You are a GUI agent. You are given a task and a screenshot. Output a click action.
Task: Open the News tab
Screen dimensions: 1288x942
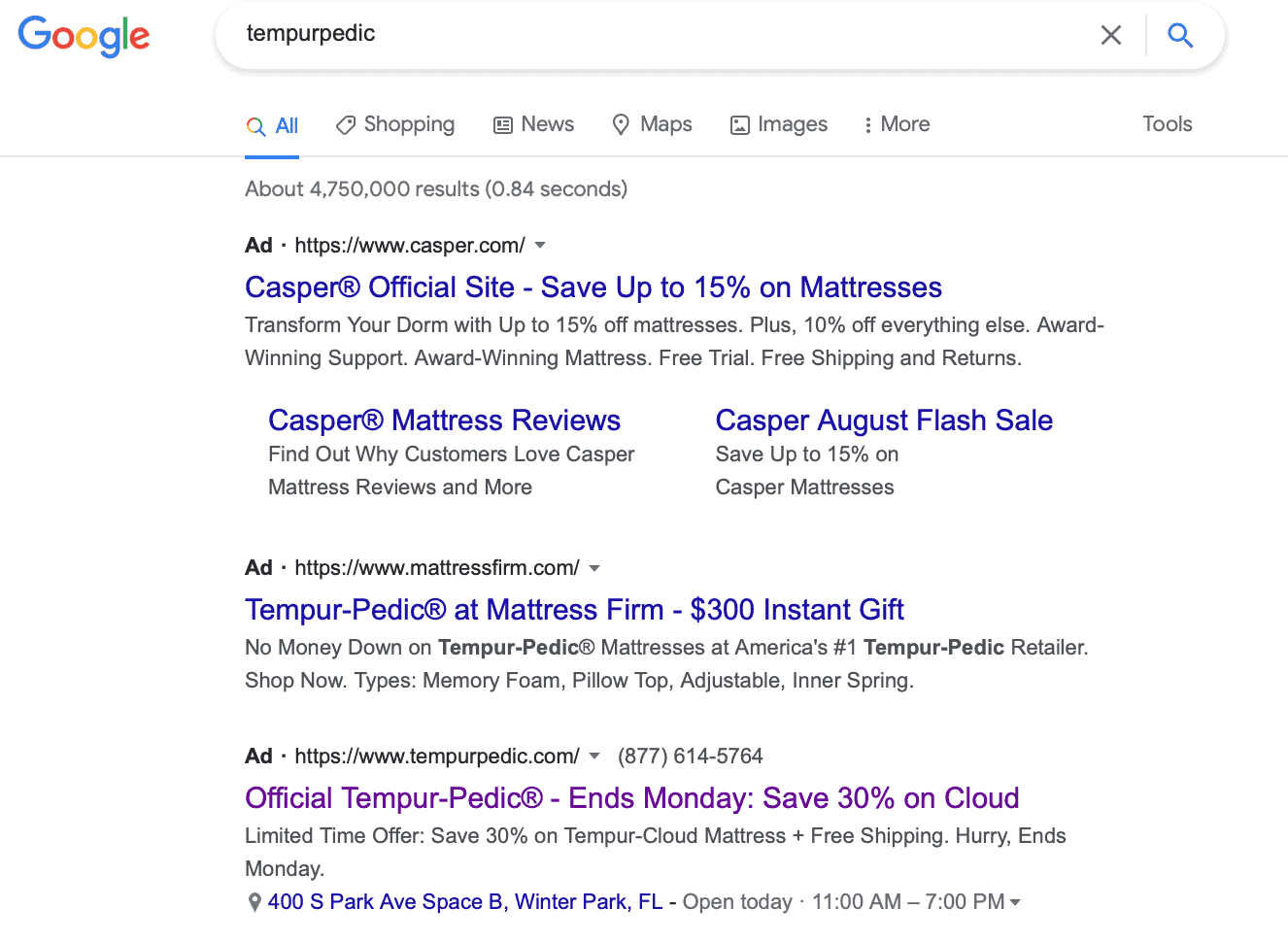tap(534, 124)
